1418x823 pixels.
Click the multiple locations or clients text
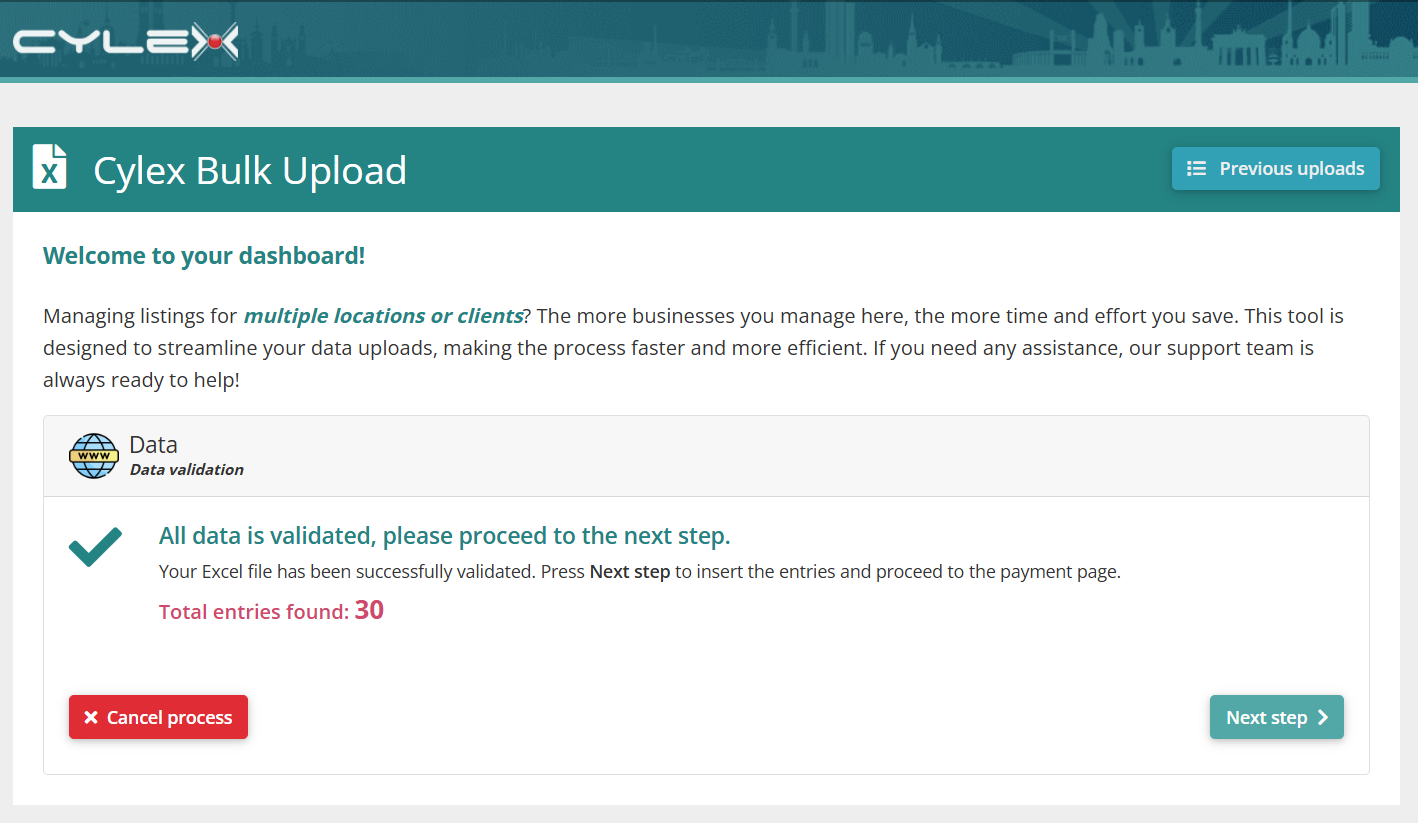383,316
